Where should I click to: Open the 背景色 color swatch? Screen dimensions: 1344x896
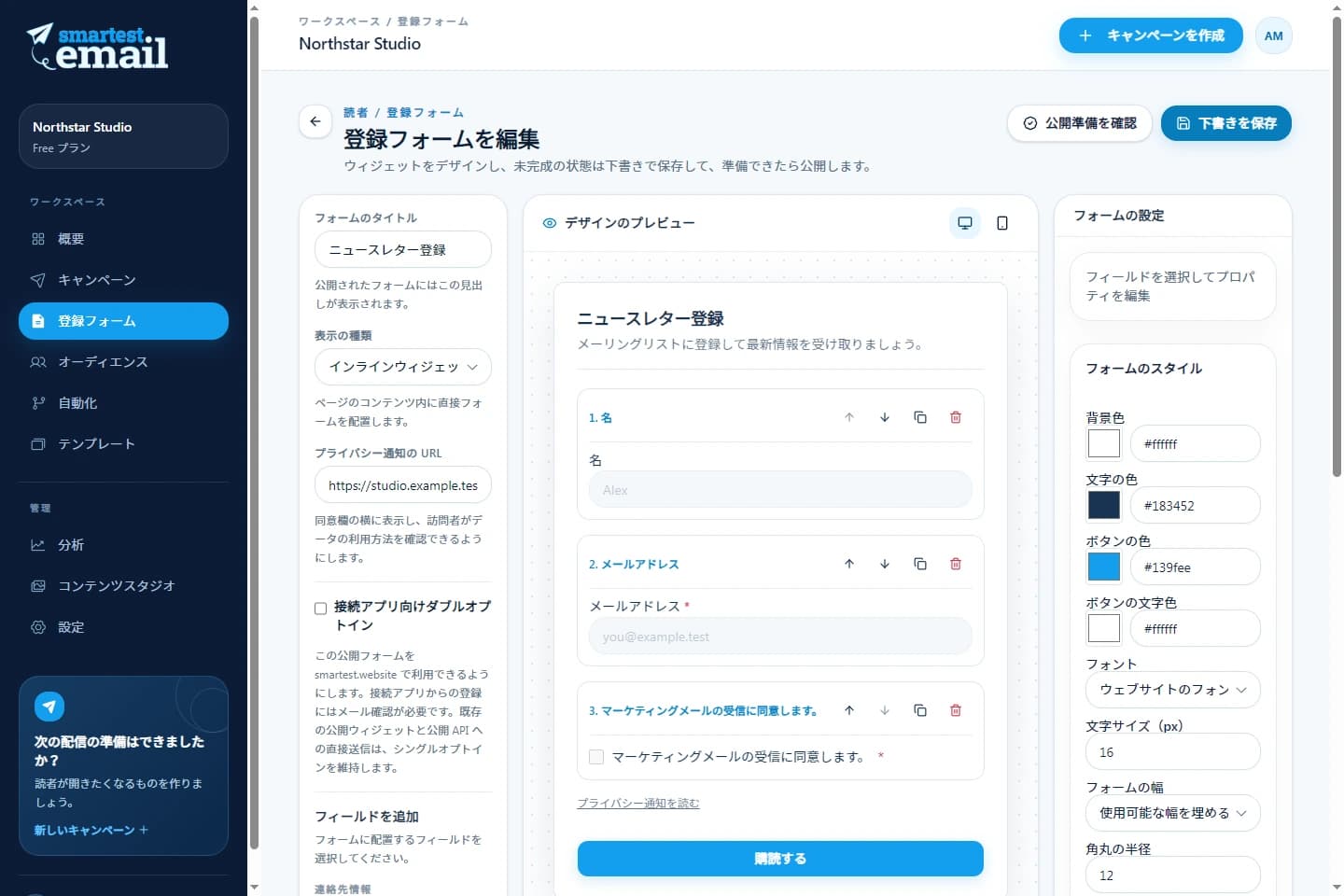coord(1104,443)
